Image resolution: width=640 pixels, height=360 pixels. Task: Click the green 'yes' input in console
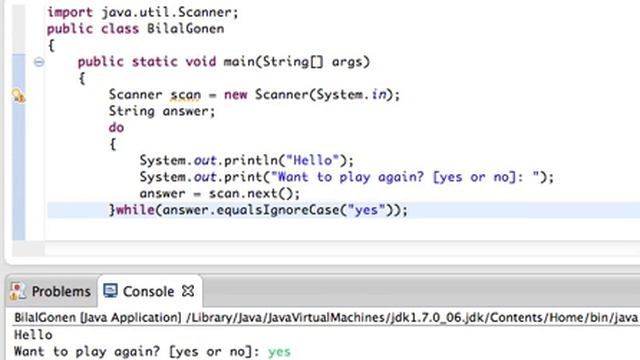click(279, 351)
